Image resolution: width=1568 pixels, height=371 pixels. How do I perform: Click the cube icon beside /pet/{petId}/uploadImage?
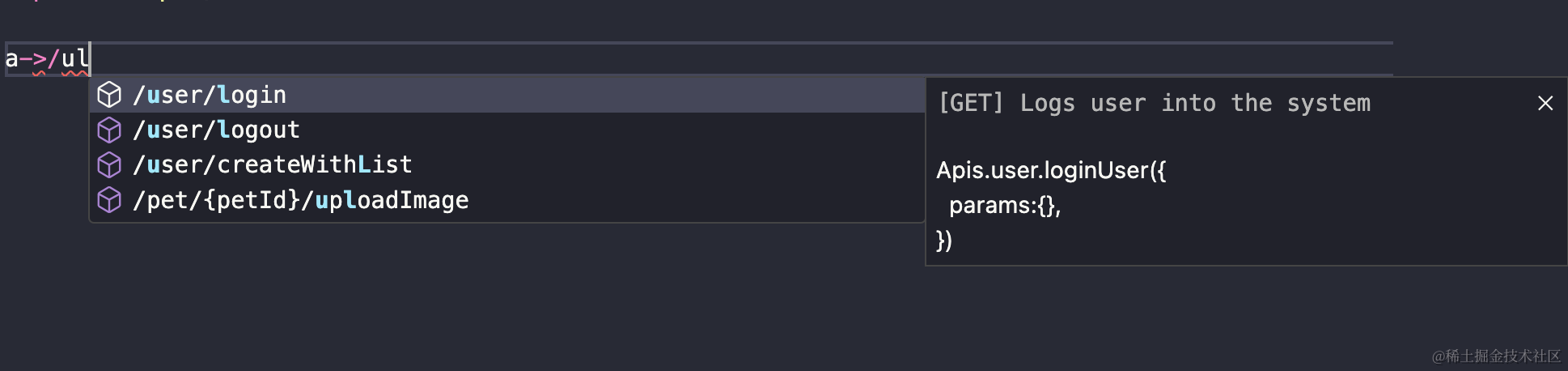[109, 199]
